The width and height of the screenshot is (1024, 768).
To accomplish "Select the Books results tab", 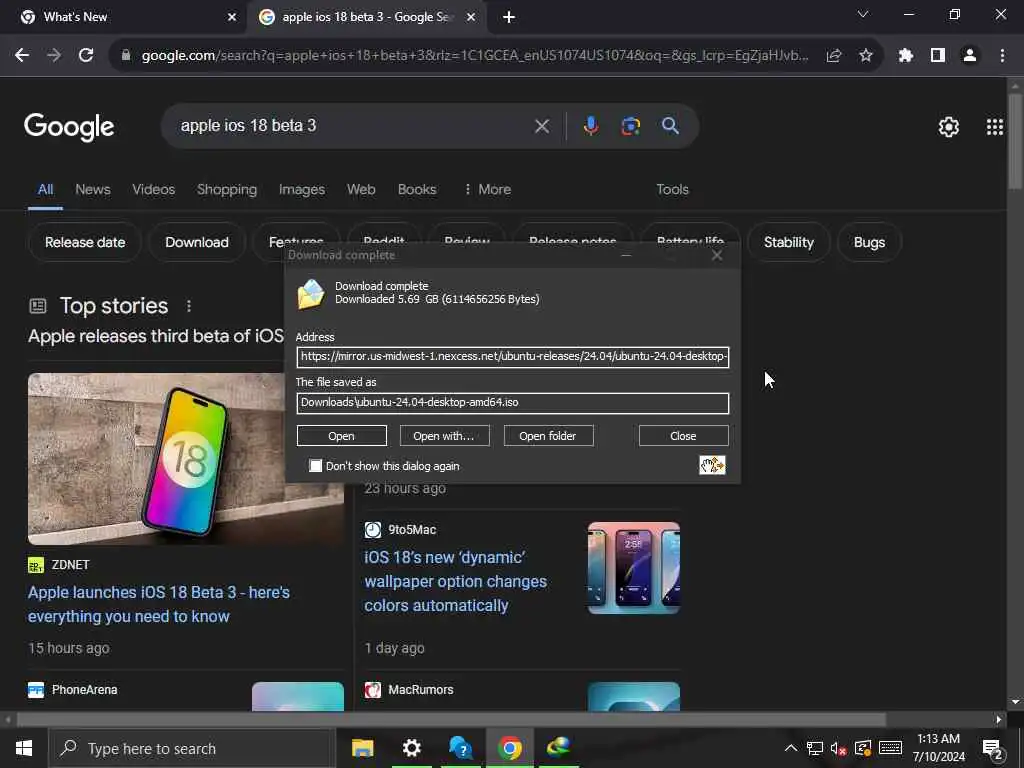I will coord(417,189).
